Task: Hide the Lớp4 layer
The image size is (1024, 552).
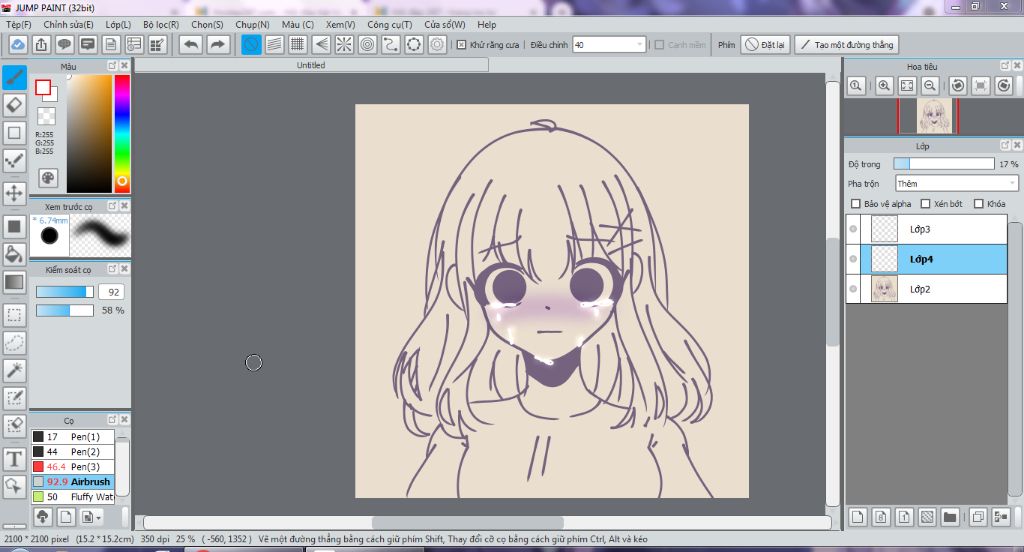Action: pos(853,259)
